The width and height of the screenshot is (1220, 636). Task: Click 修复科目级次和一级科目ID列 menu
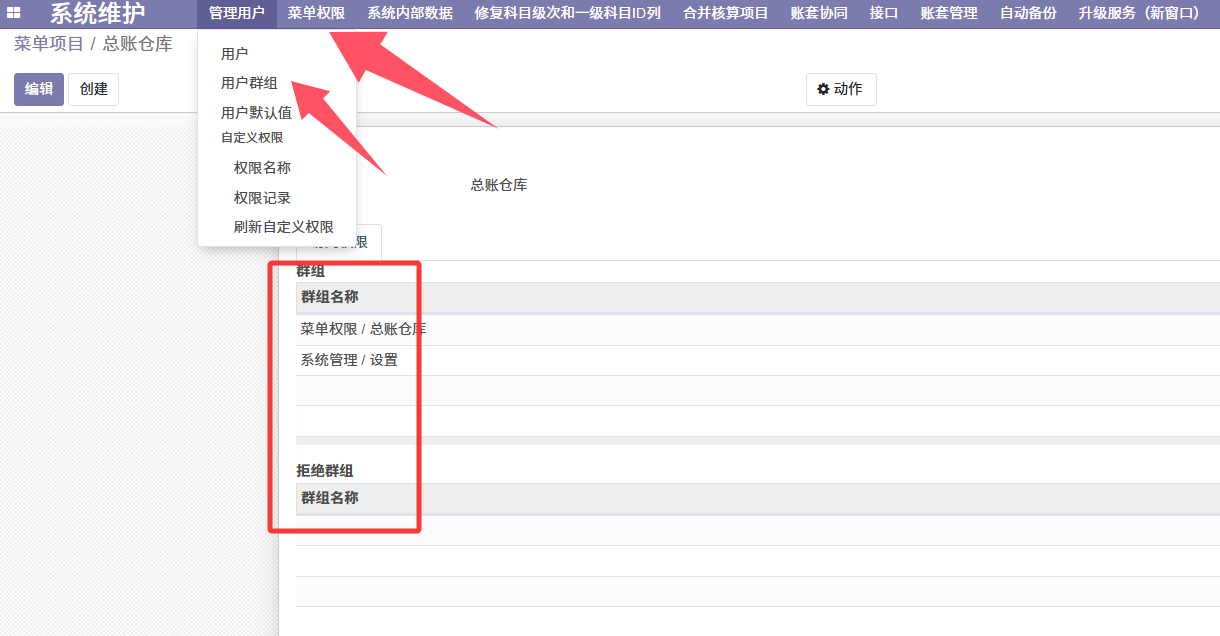(x=567, y=13)
